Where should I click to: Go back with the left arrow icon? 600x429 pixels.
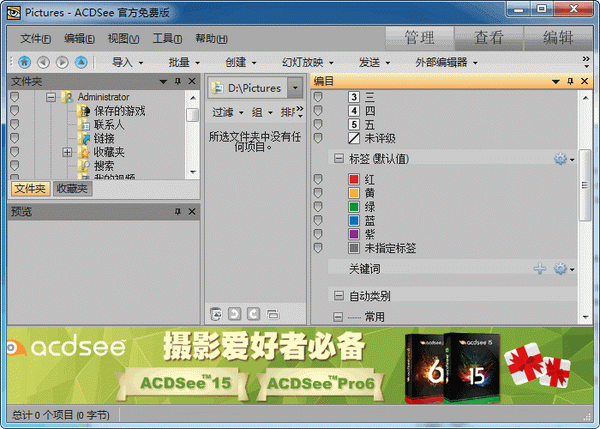43,62
